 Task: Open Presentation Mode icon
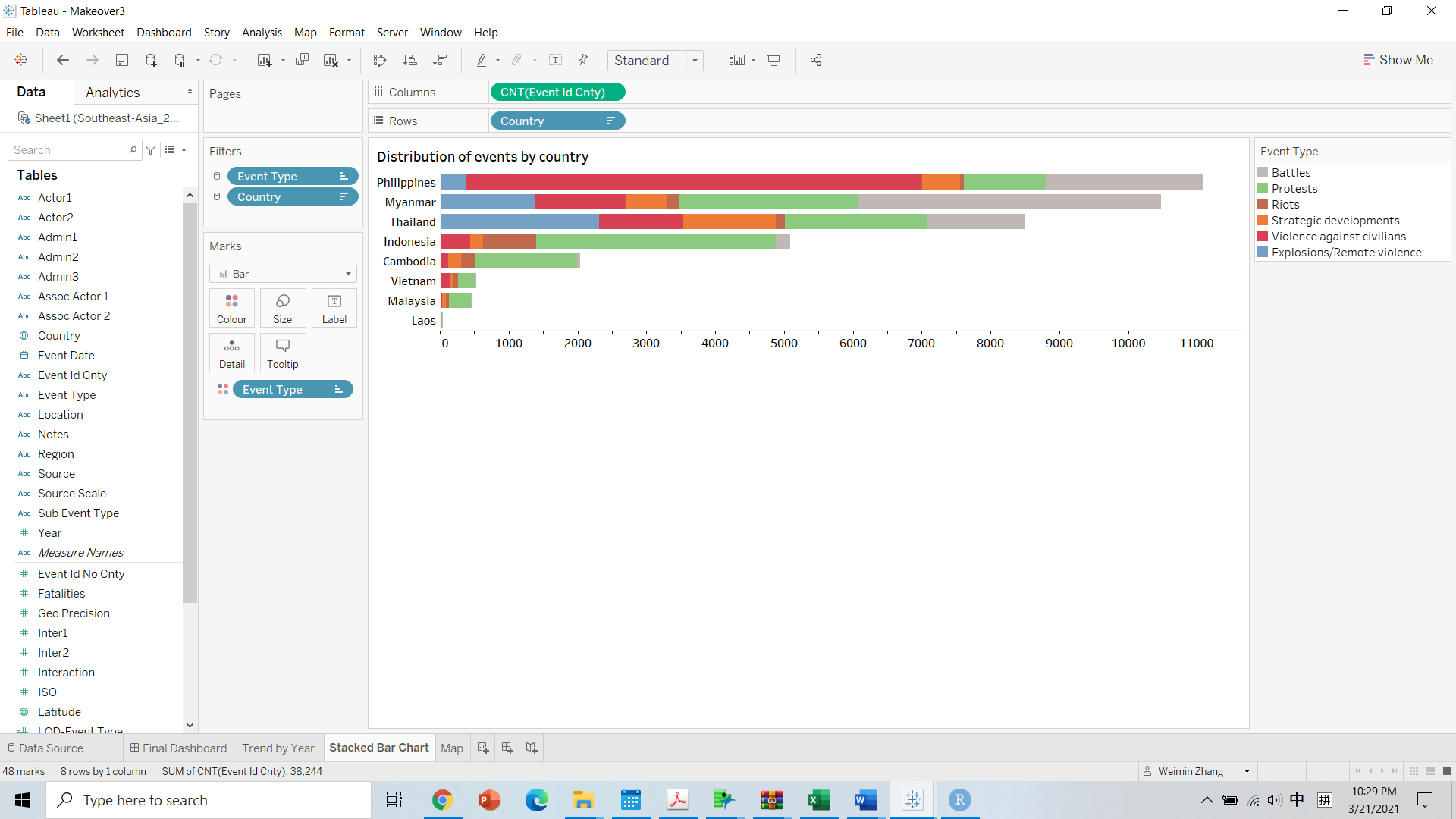774,61
